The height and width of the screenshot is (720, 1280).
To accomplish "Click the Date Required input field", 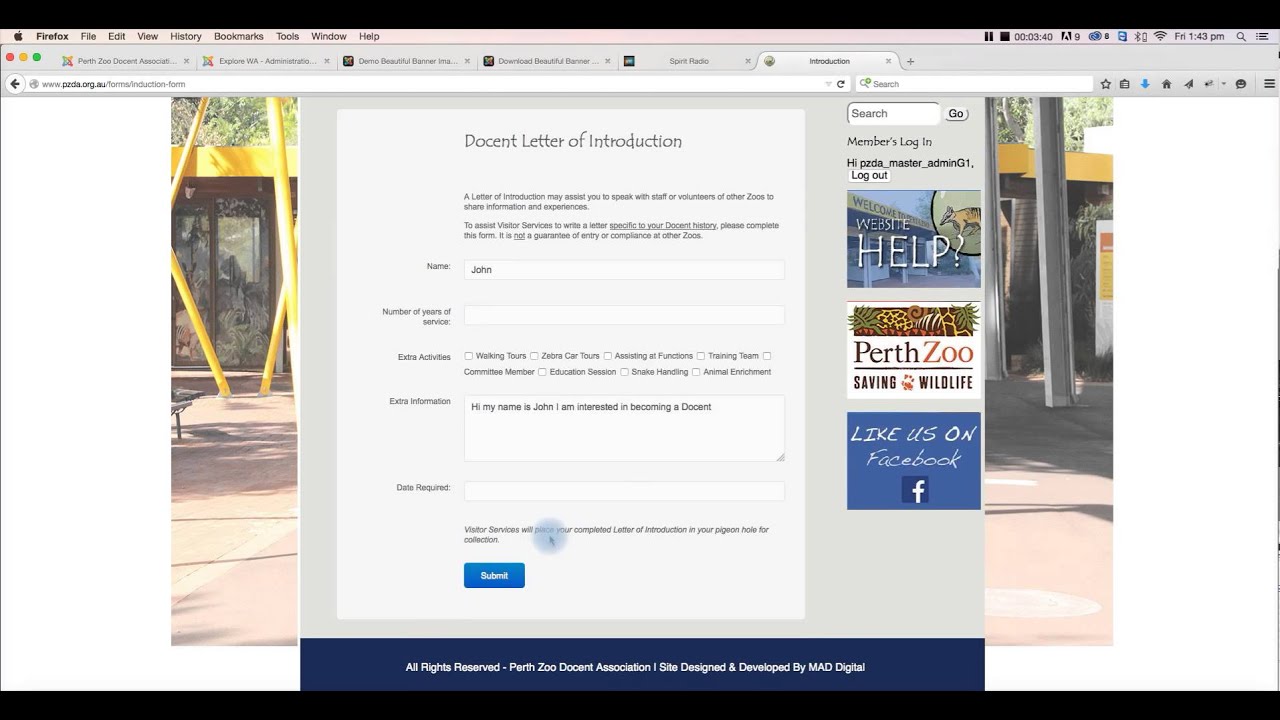I will click(624, 491).
